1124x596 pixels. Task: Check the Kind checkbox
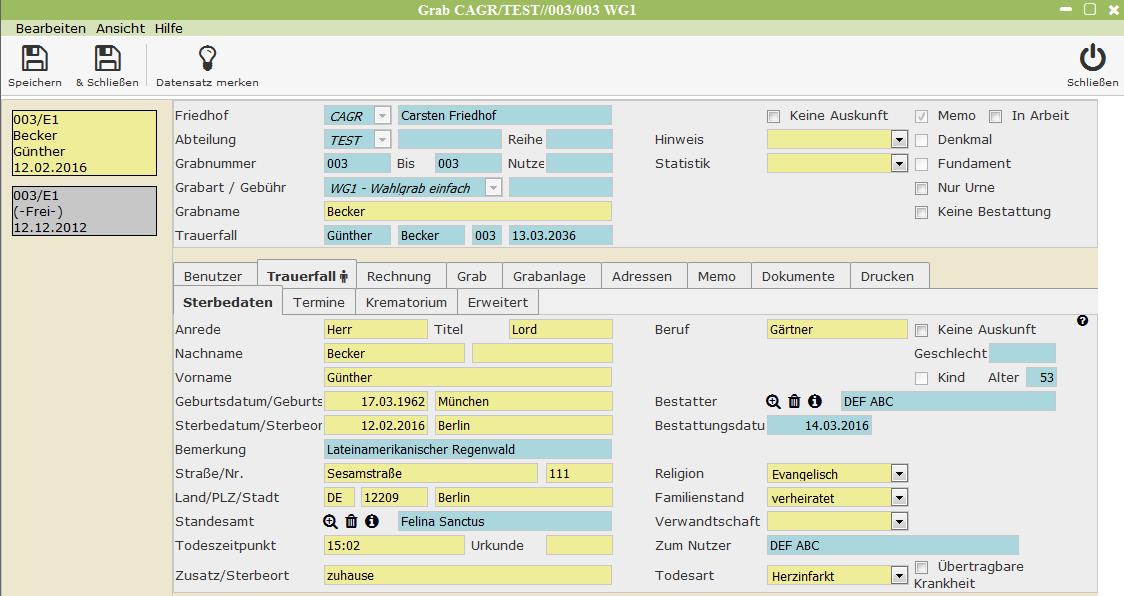[922, 378]
